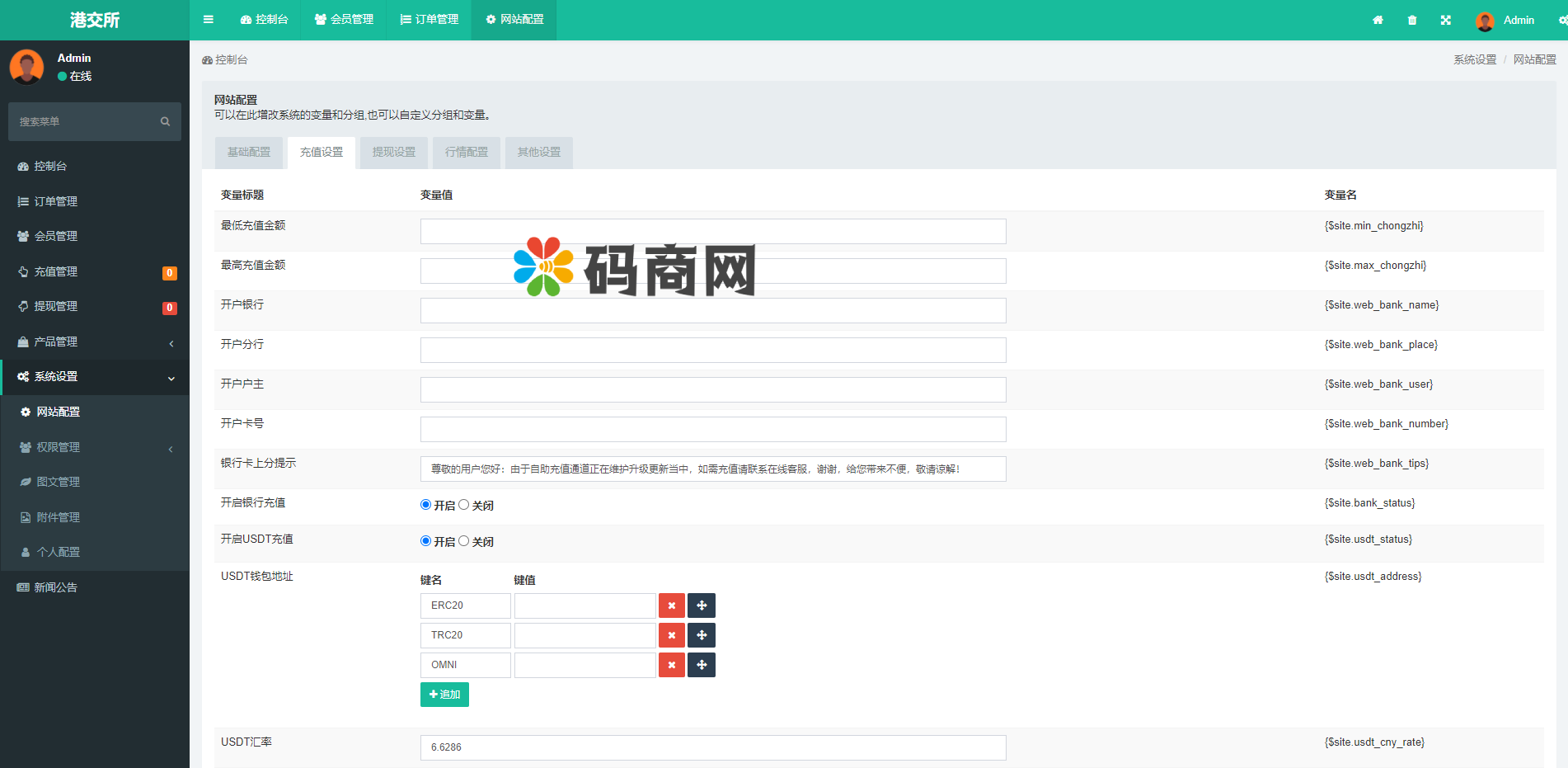
Task: Click the green 追加 button
Action: (x=444, y=695)
